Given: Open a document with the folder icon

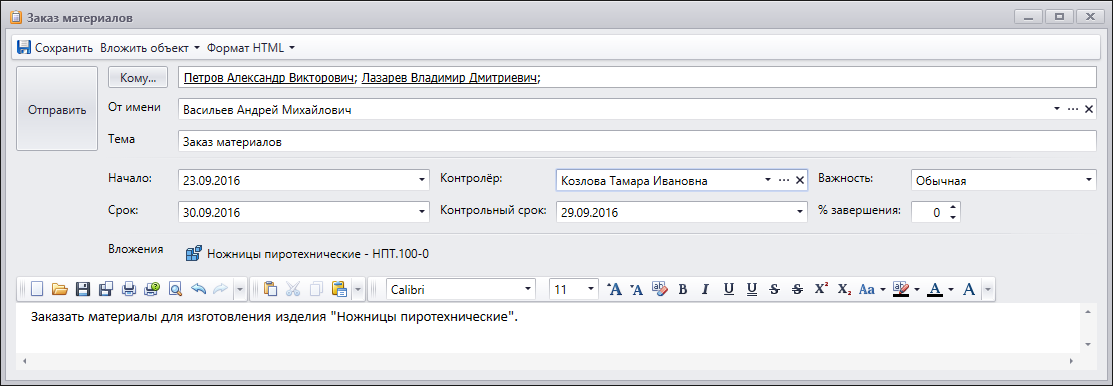Looking at the screenshot, I should 60,289.
